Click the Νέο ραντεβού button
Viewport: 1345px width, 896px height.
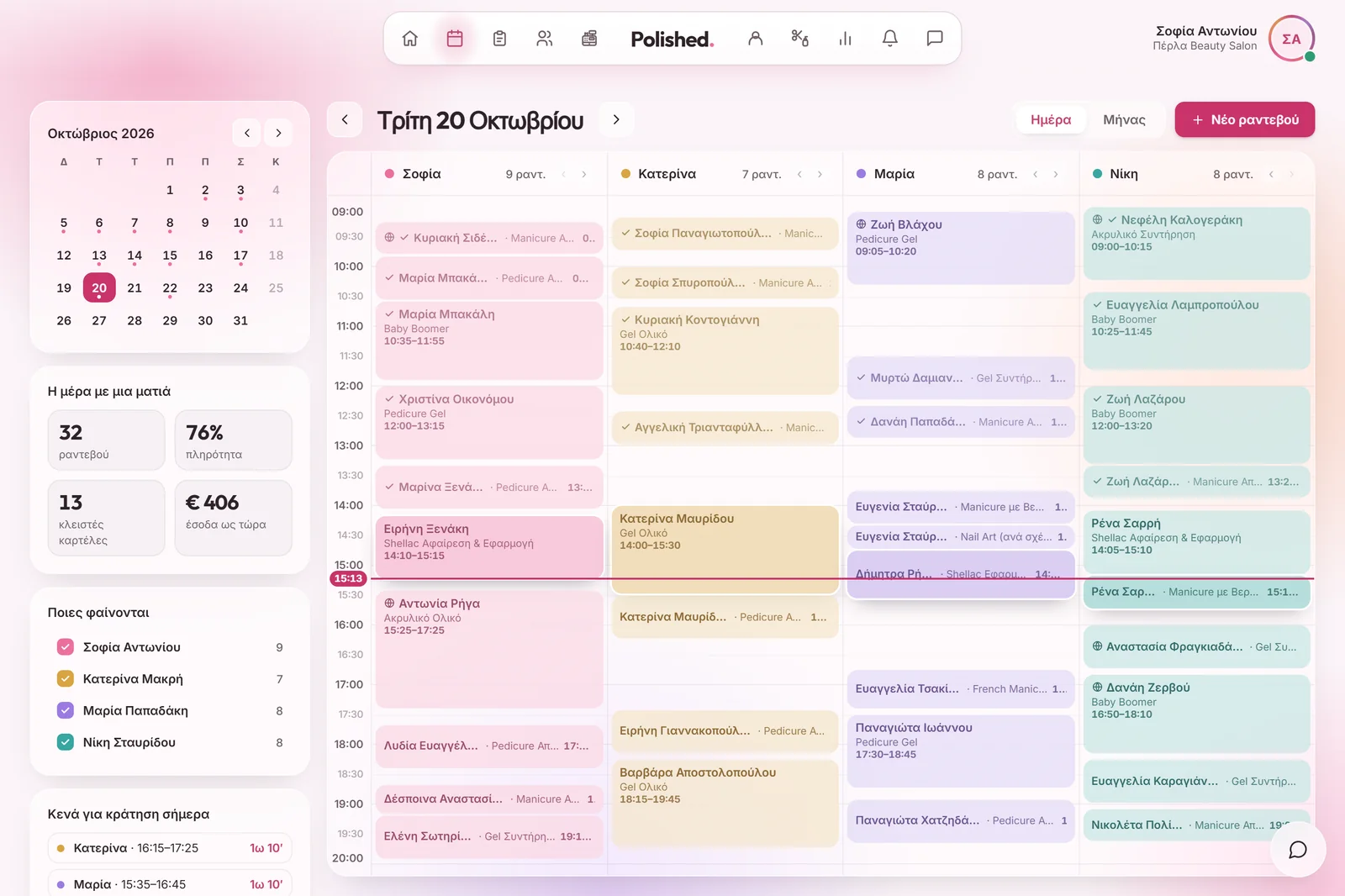point(1245,119)
